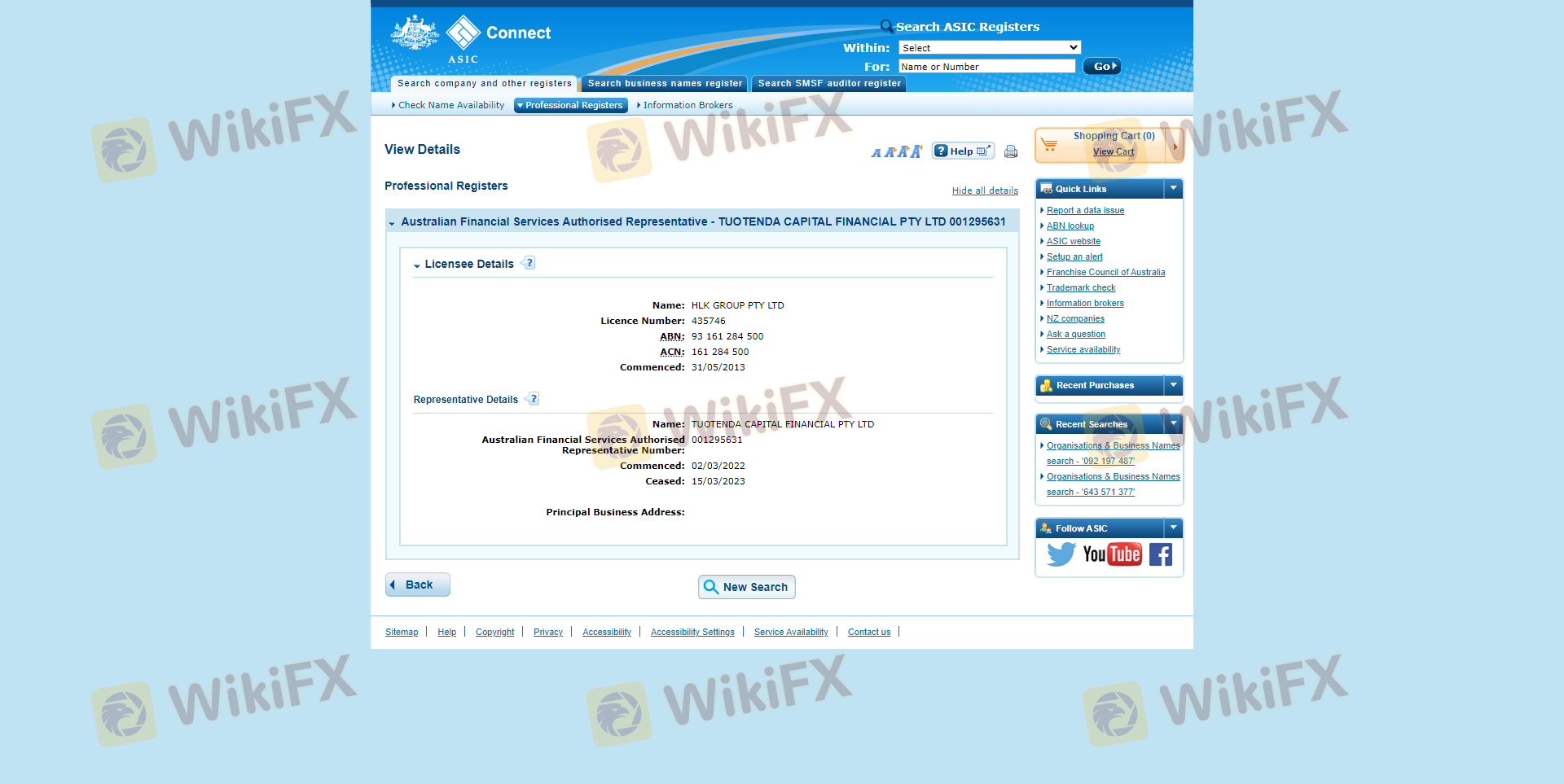Collapse the Quick Links panel arrow
1564x784 pixels.
tap(1173, 189)
